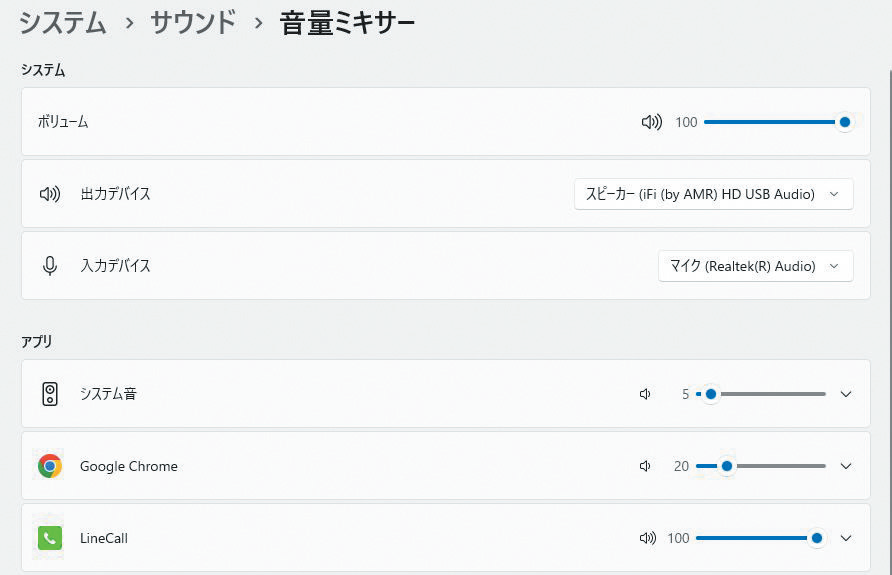Image resolution: width=892 pixels, height=575 pixels.
Task: Mute LineCall volume speaker icon
Action: 647,538
